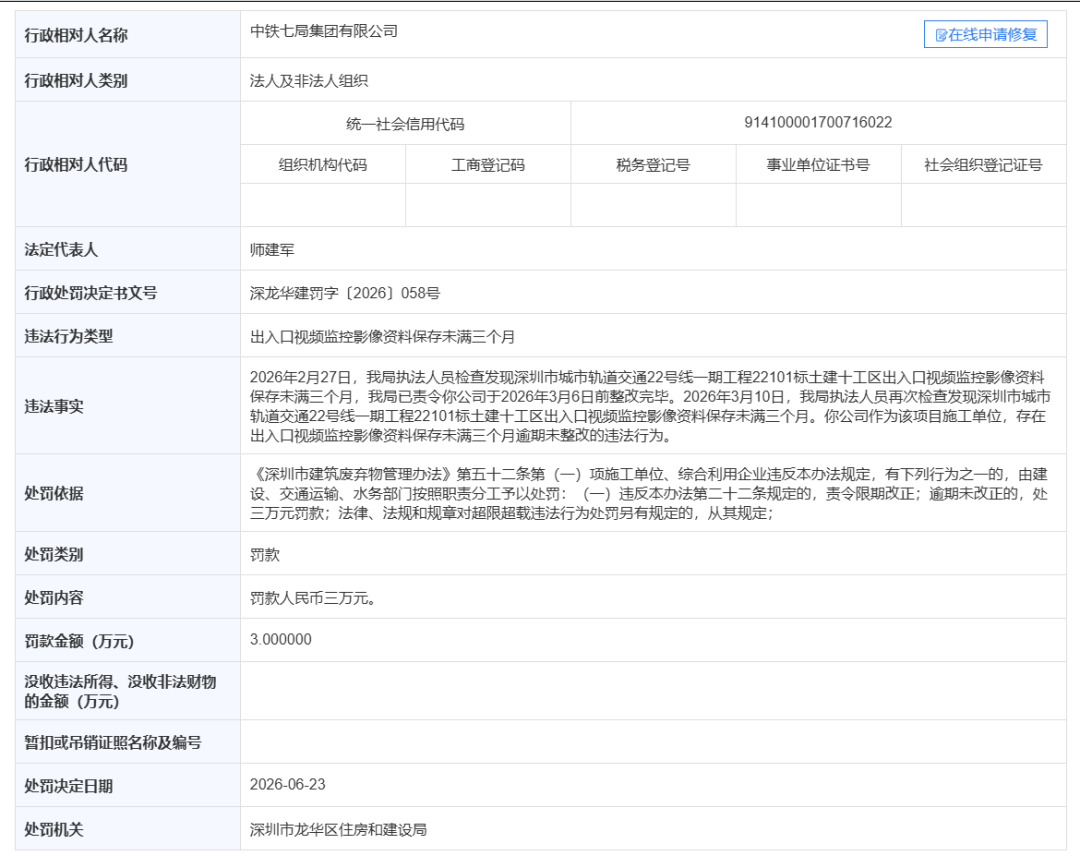Click authority 深圳市龙华区住房和建设局
Viewport: 1080px width, 856px height.
click(338, 830)
